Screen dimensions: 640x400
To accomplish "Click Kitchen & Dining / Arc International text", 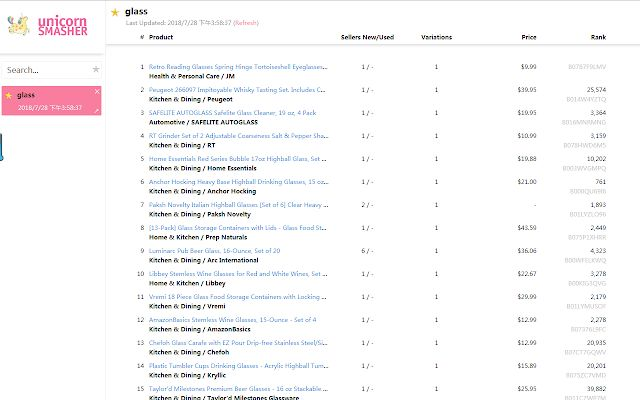I will click(204, 260).
